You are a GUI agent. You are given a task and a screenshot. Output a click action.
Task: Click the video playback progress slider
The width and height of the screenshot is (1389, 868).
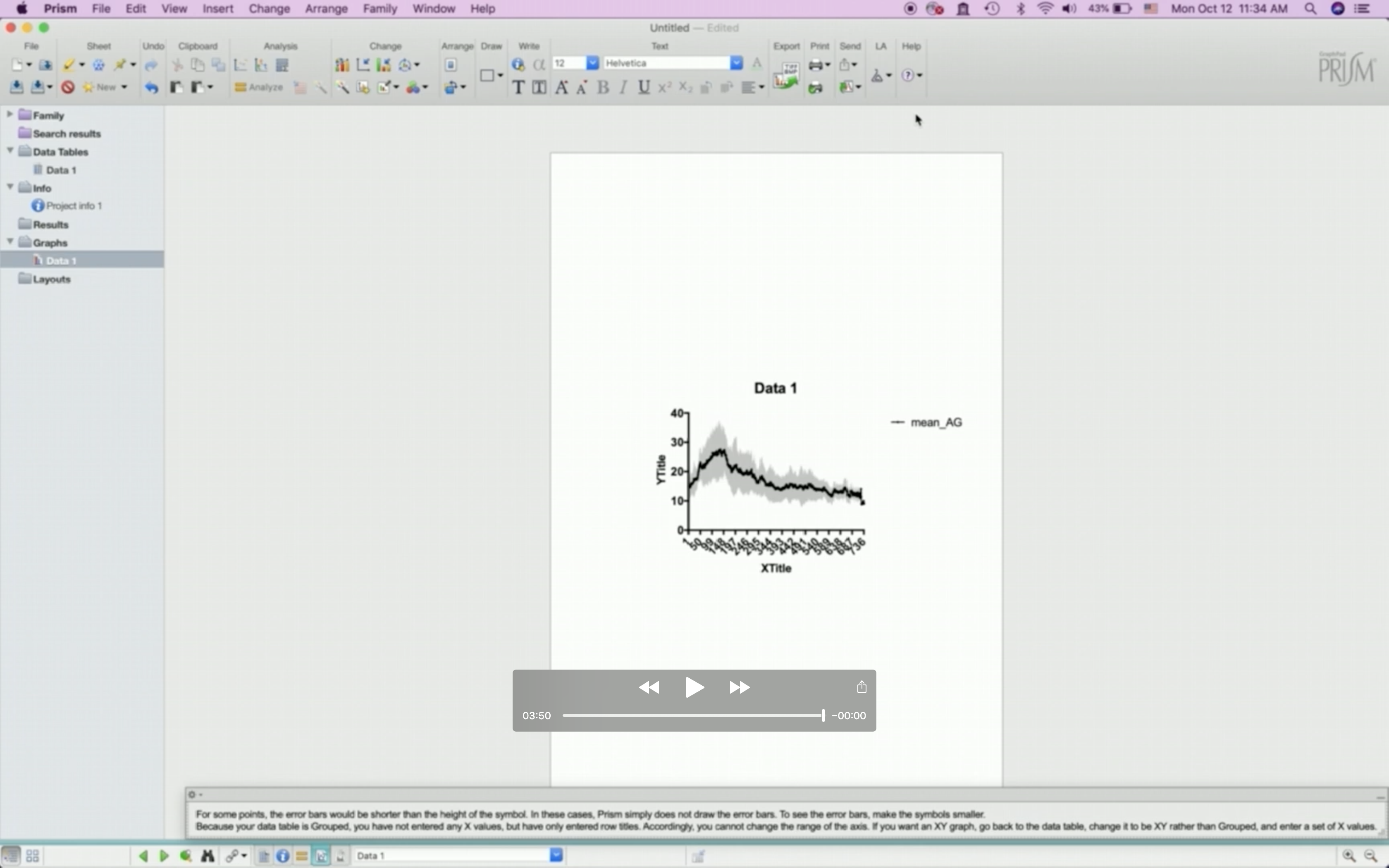click(693, 715)
